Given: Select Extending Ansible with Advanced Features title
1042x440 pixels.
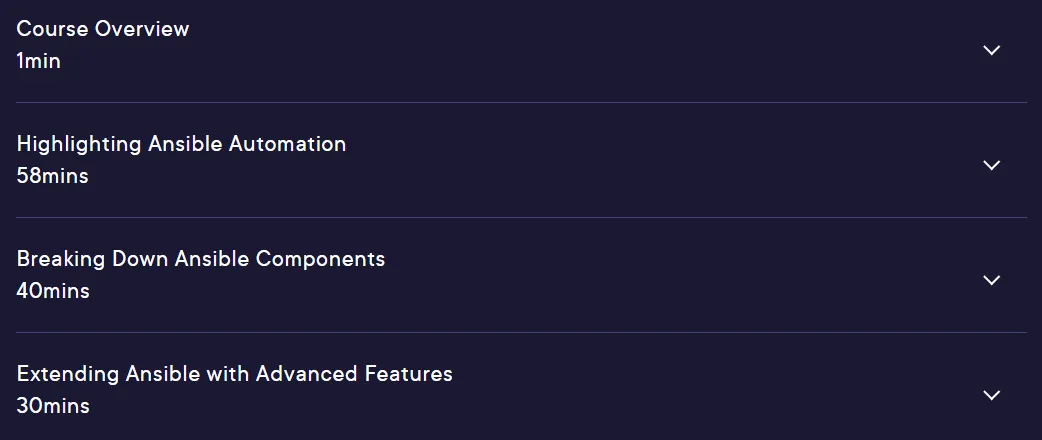Looking at the screenshot, I should (235, 374).
